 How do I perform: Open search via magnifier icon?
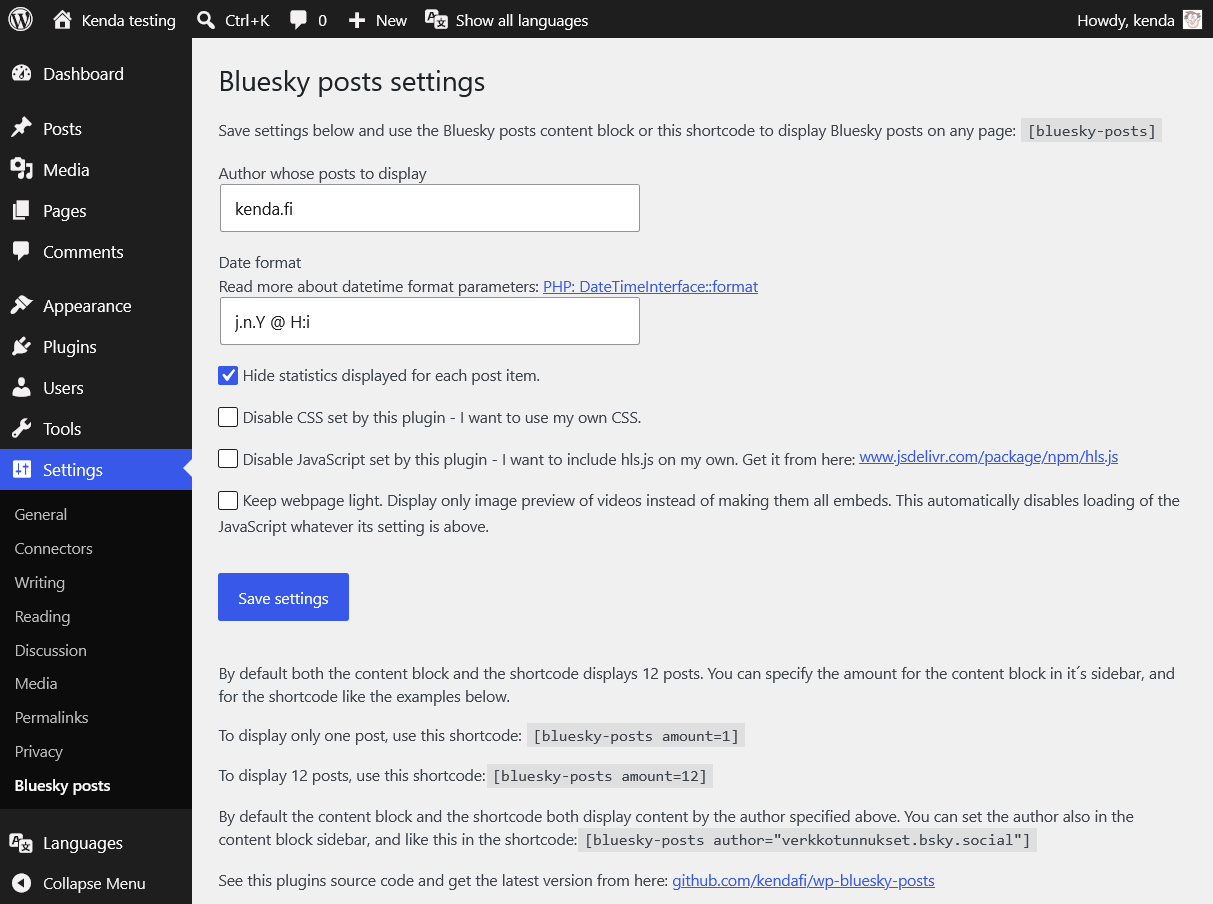pos(206,19)
